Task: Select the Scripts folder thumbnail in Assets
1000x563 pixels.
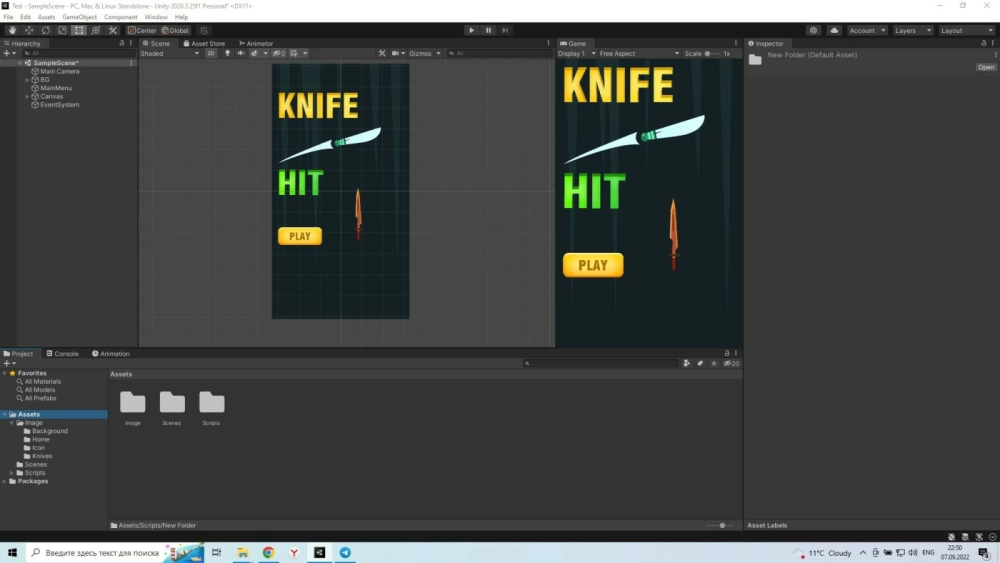Action: 211,403
